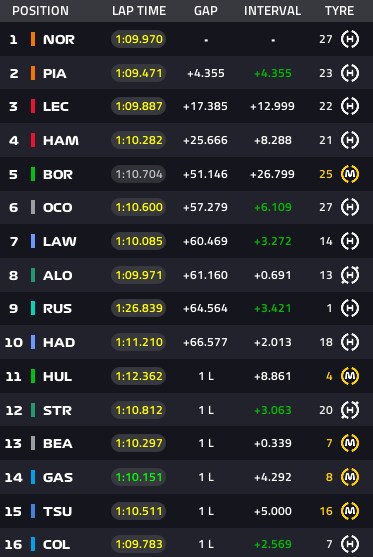Click BOR's greyed lap time 1:10.704

(x=139, y=174)
